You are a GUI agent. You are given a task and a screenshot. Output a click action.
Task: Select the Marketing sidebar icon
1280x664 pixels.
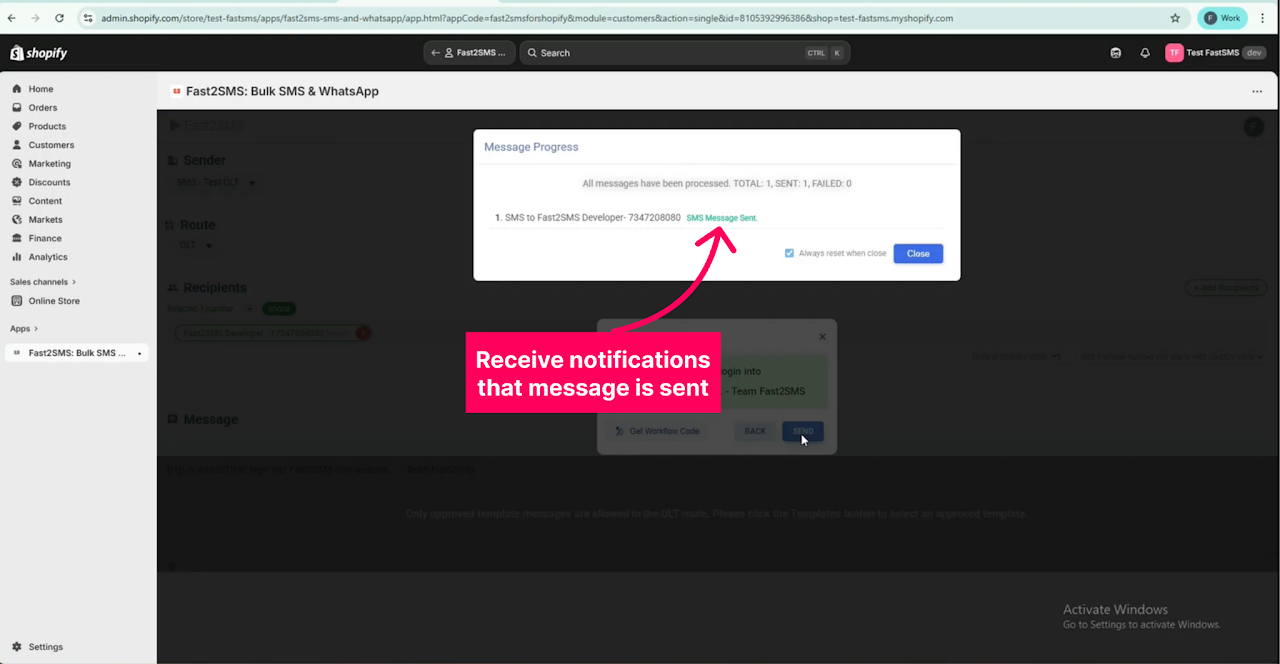click(x=17, y=164)
